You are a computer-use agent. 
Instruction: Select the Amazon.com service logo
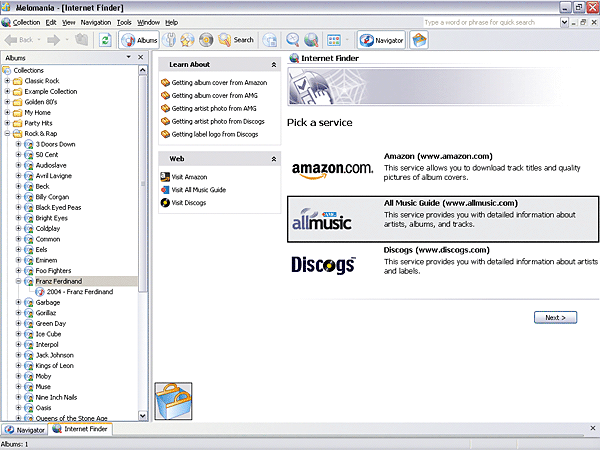click(332, 170)
